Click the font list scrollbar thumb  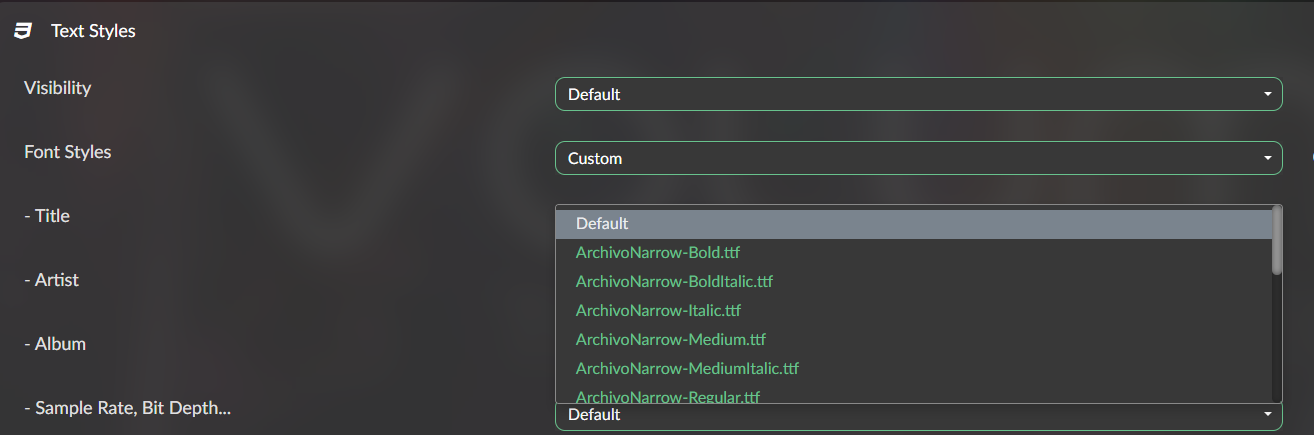[1276, 240]
